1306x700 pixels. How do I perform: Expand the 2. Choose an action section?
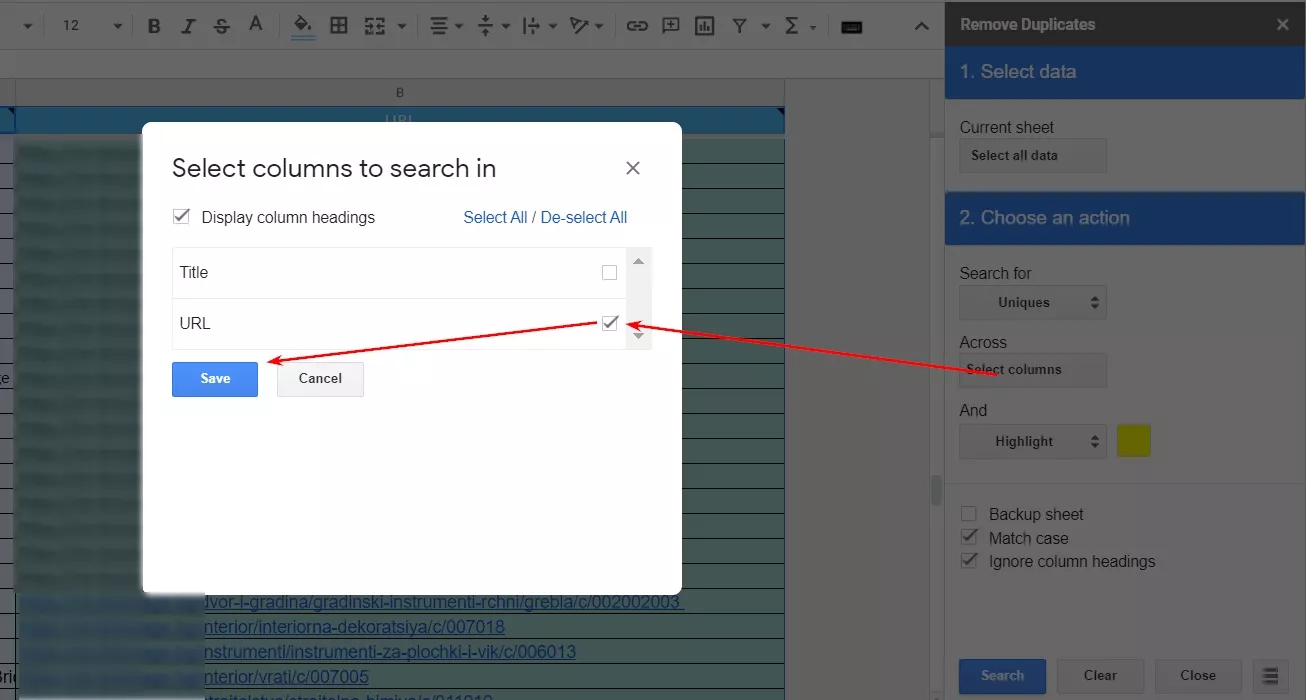[x=1125, y=218]
